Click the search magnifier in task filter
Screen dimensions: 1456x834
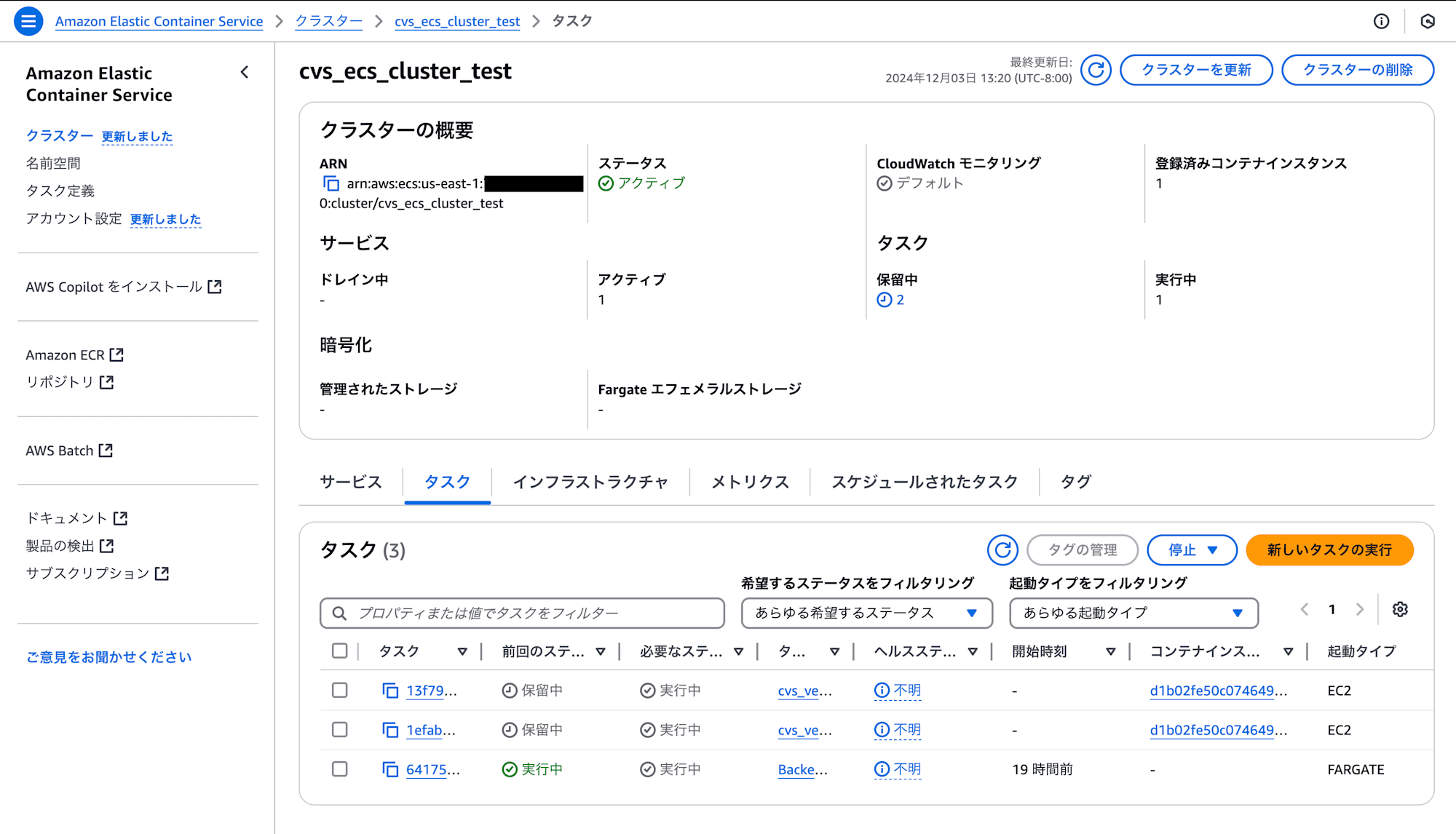click(339, 613)
